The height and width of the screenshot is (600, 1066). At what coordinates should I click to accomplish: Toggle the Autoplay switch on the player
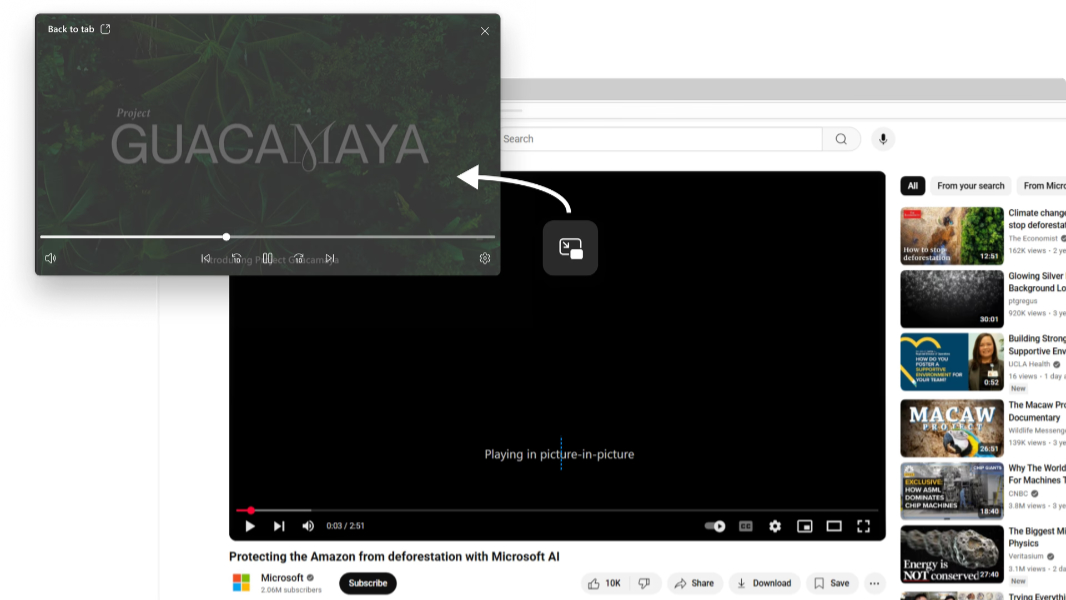(713, 526)
